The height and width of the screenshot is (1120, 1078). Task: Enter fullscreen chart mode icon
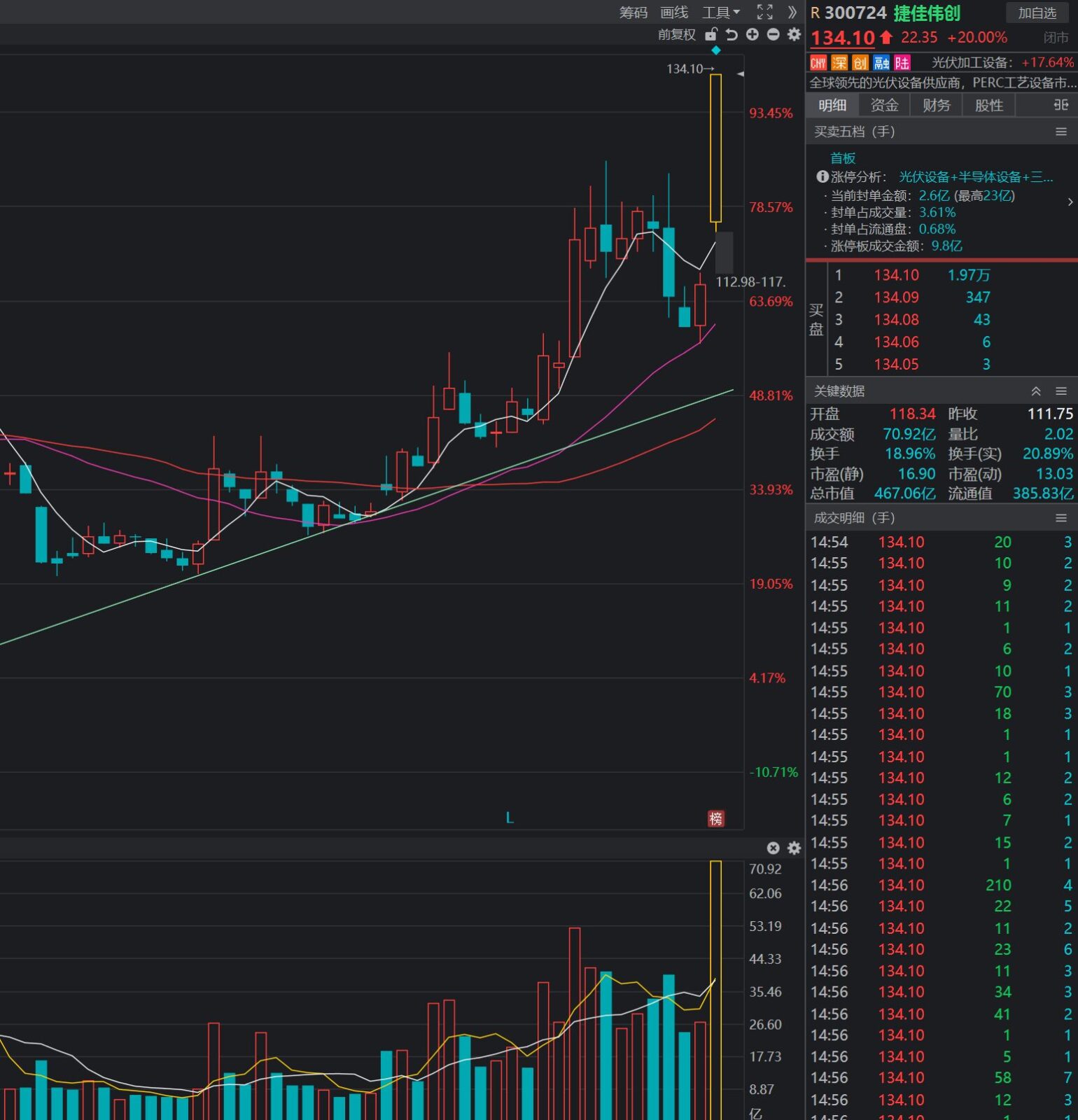[x=764, y=12]
